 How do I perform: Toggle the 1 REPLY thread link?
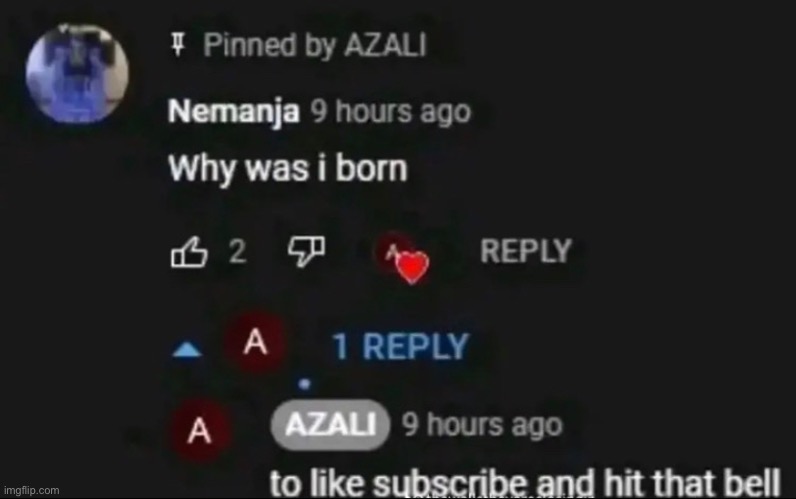coord(400,347)
